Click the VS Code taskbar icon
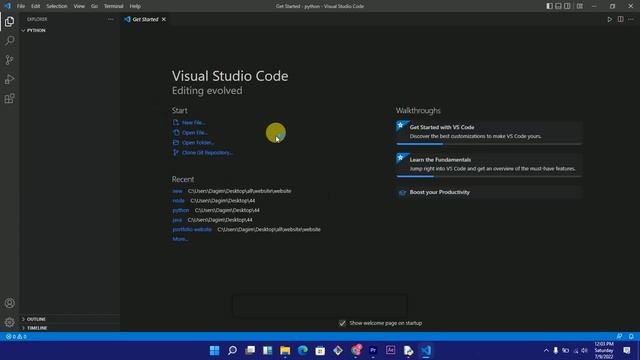The image size is (640, 360). (426, 351)
